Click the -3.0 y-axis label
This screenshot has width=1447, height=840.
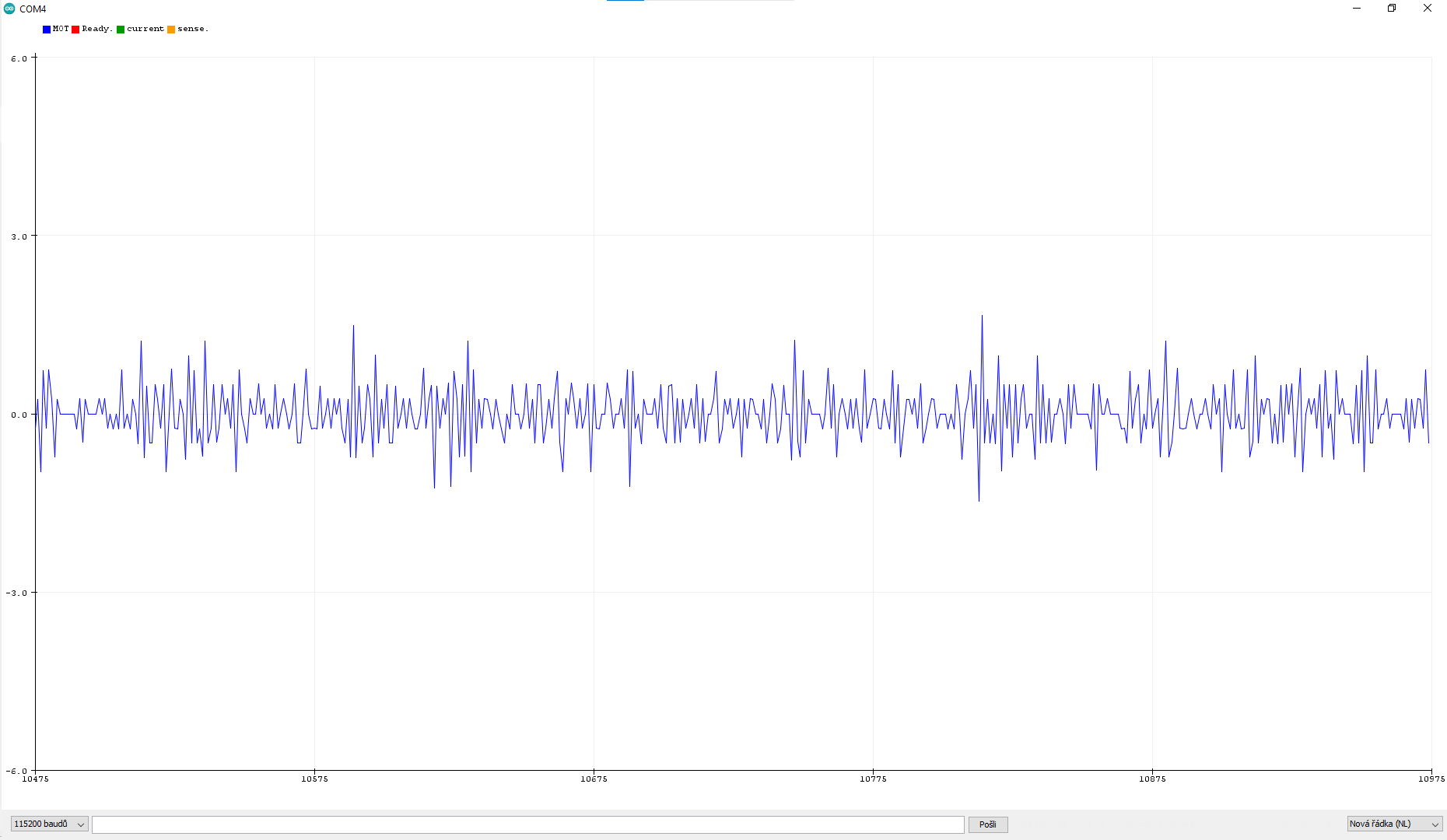coord(16,593)
